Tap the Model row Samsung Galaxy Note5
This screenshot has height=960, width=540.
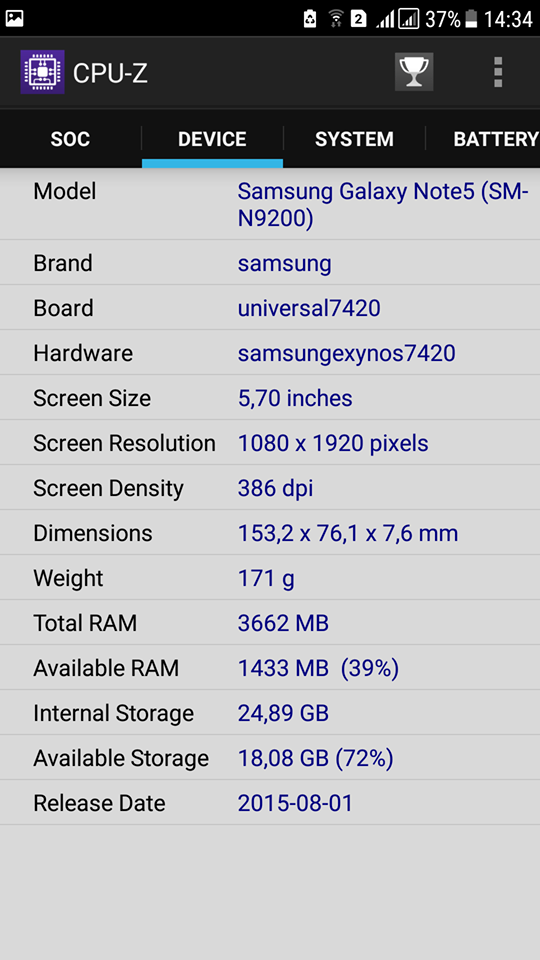tap(270, 204)
